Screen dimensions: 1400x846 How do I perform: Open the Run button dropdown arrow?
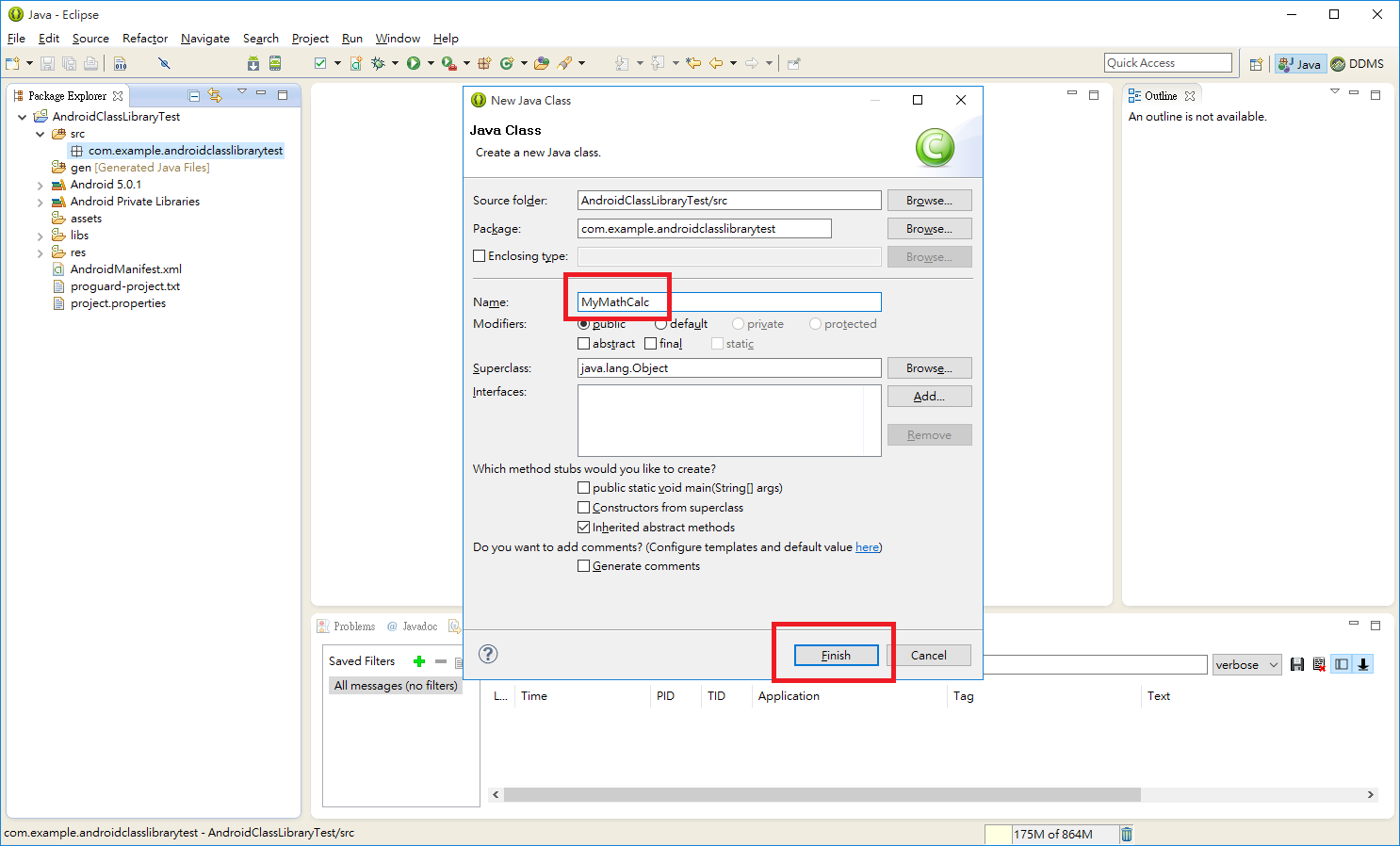(x=431, y=63)
